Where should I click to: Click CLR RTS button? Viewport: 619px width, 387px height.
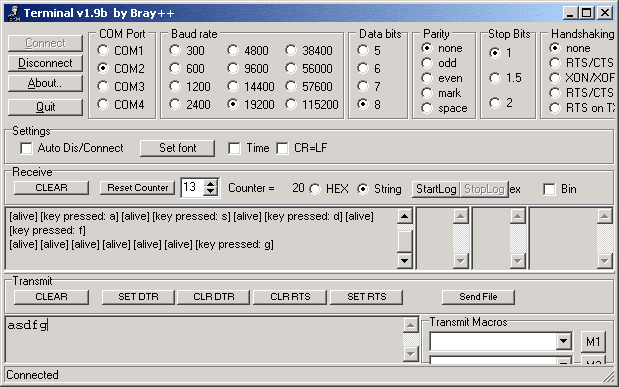click(x=290, y=297)
